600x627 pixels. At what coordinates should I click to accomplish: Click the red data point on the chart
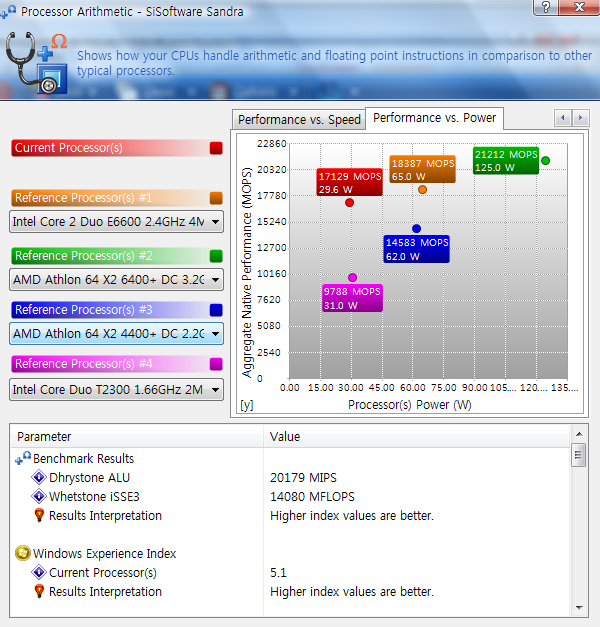(x=350, y=203)
